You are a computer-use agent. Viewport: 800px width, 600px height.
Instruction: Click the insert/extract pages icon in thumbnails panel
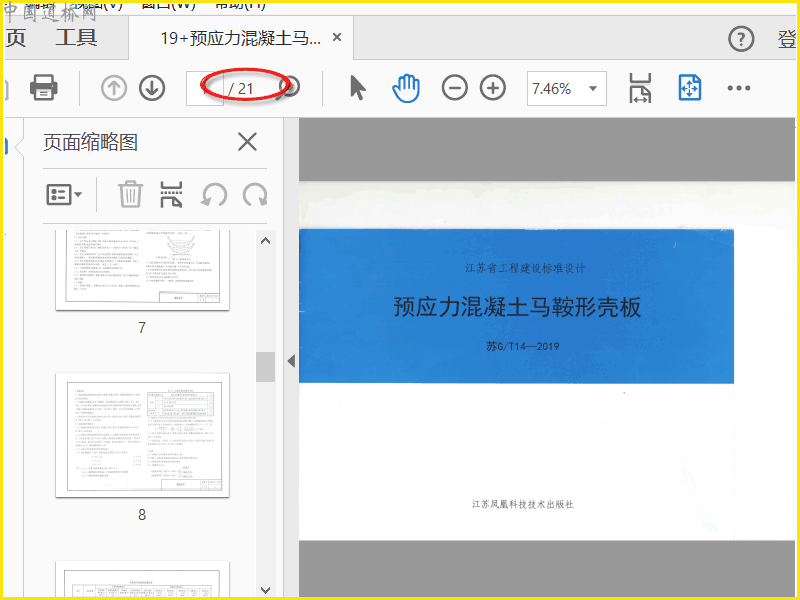[x=171, y=194]
